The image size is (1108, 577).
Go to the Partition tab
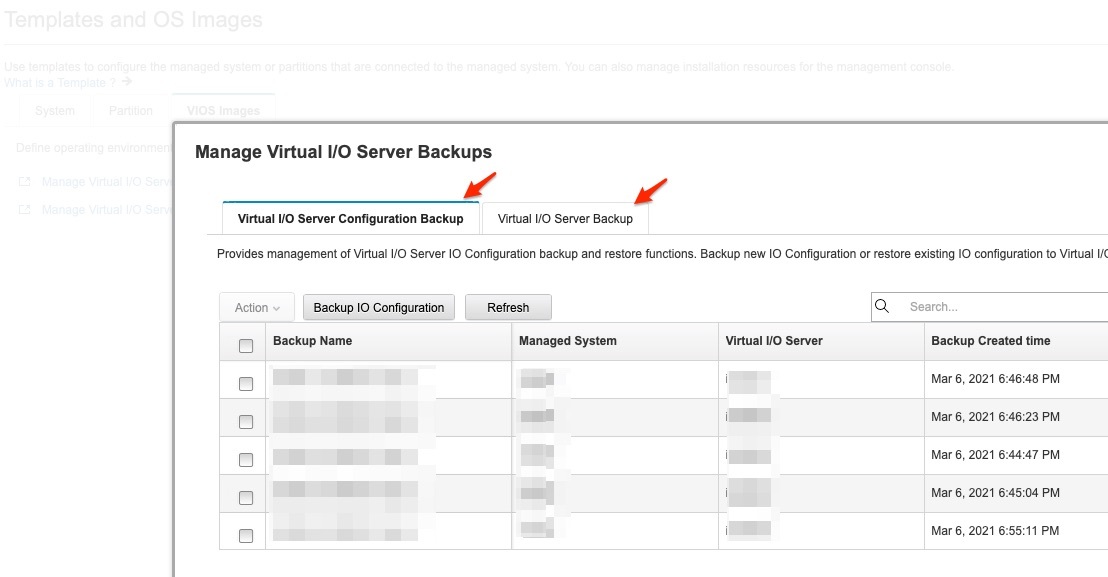[131, 111]
